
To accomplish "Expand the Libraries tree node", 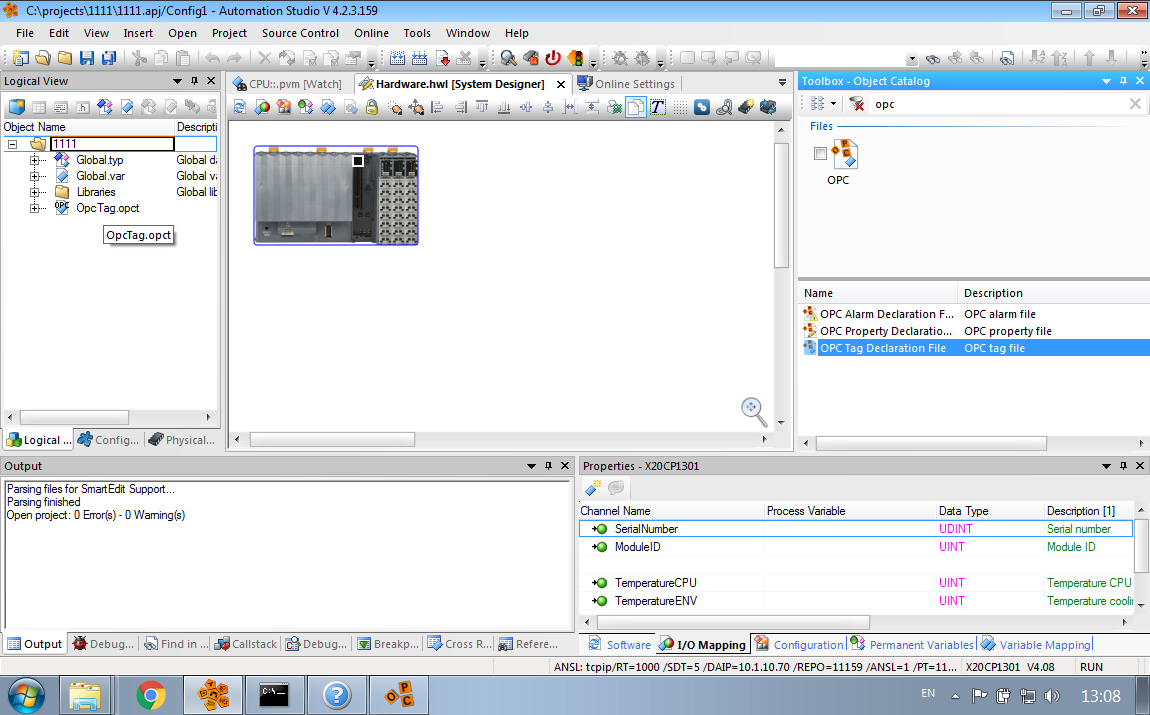I will (34, 192).
